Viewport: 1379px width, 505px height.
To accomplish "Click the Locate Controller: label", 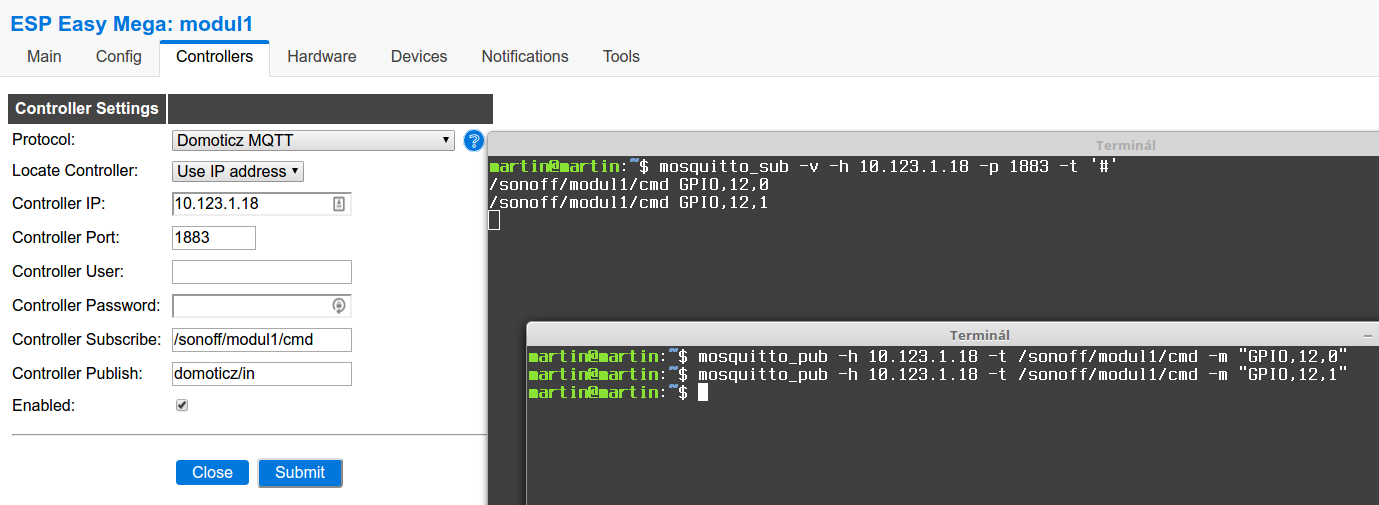I will [75, 171].
